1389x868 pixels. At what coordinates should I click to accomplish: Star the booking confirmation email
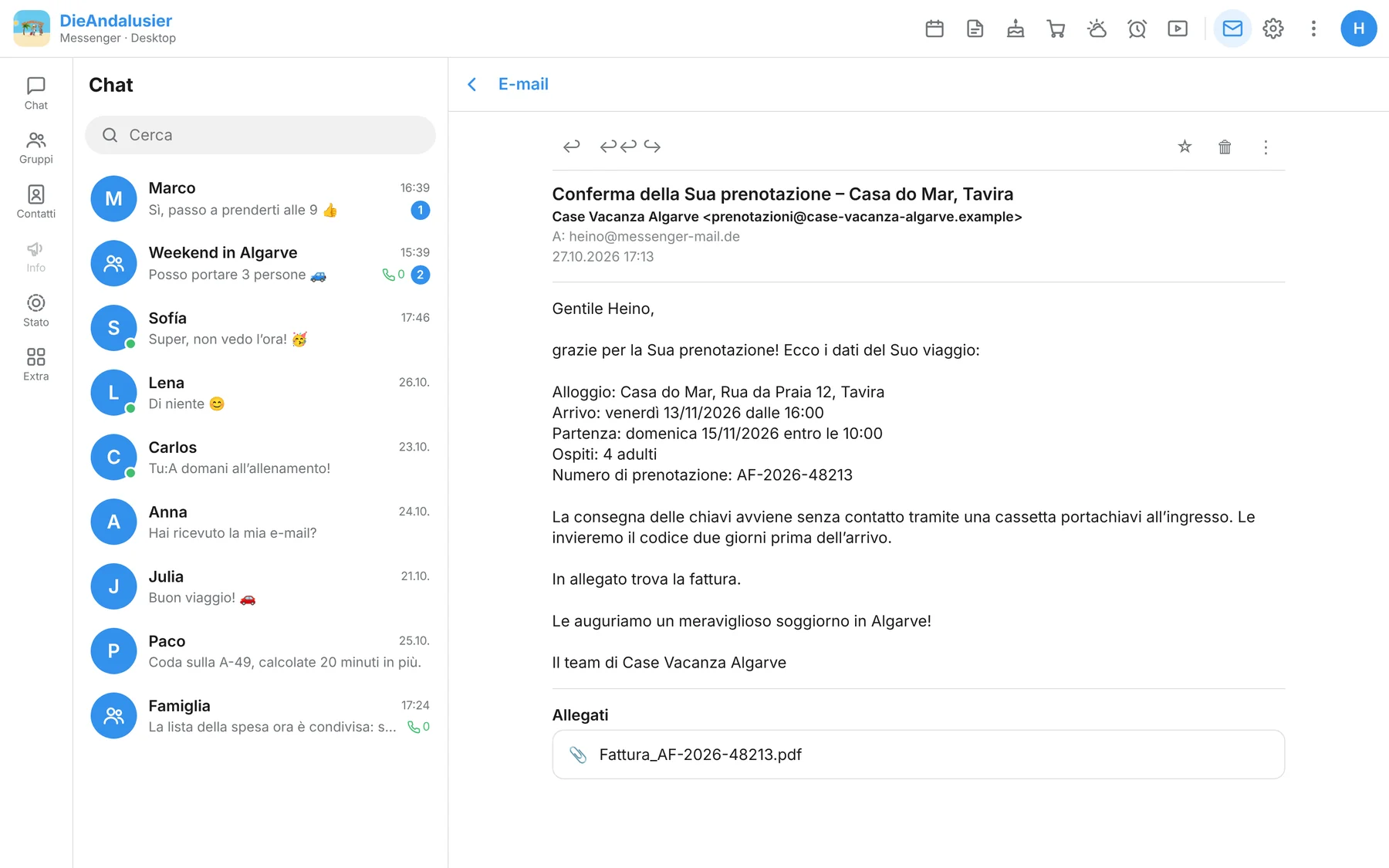1185,147
